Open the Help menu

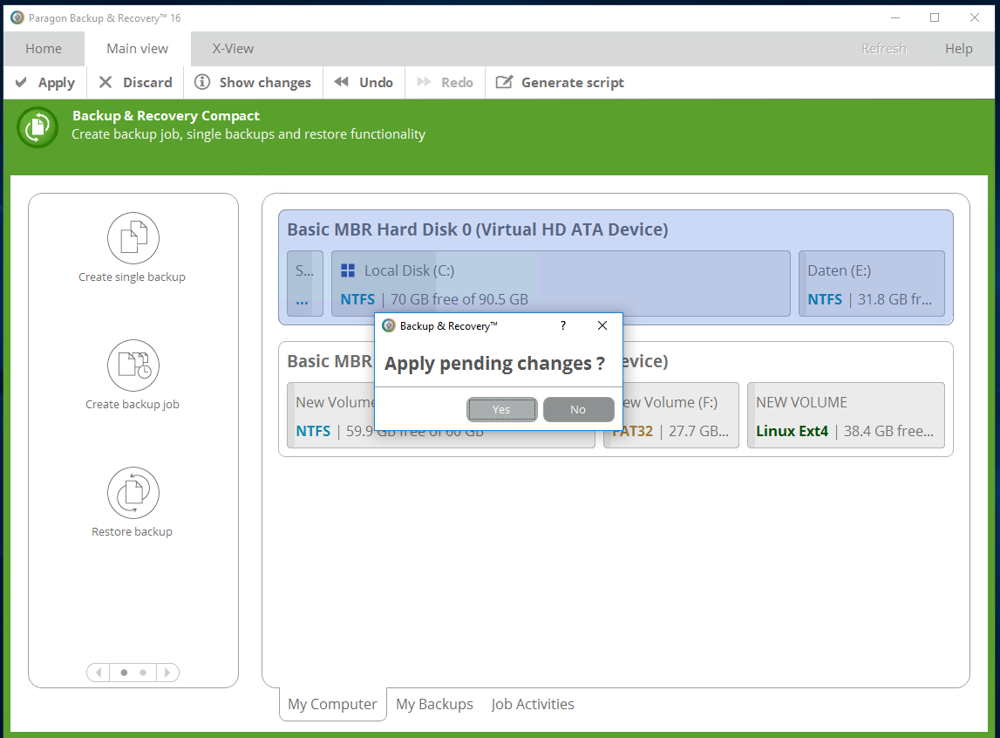(x=957, y=48)
